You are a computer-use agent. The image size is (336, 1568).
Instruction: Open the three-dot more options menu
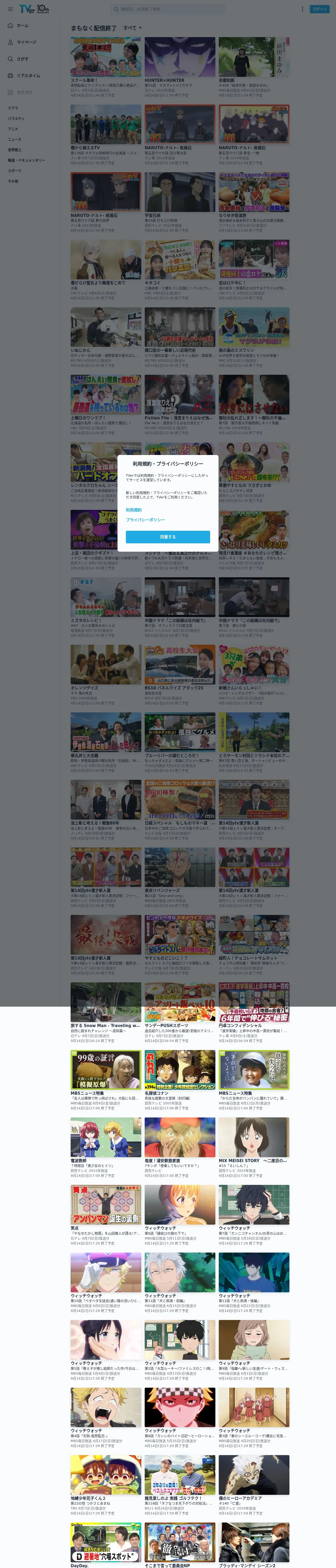tap(302, 9)
